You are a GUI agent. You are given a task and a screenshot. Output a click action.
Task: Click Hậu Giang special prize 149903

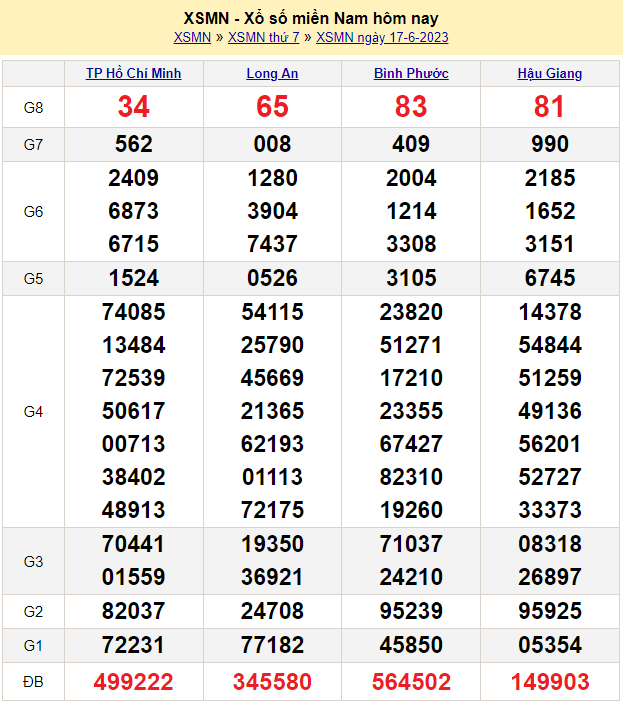tap(549, 682)
